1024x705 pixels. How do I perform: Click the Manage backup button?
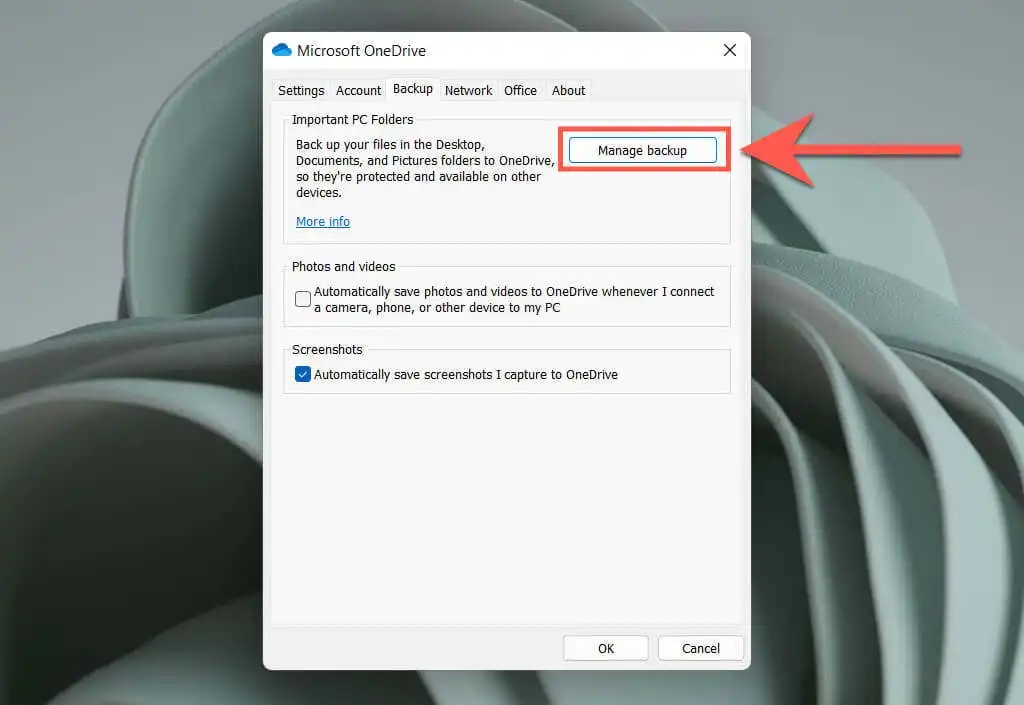(643, 150)
